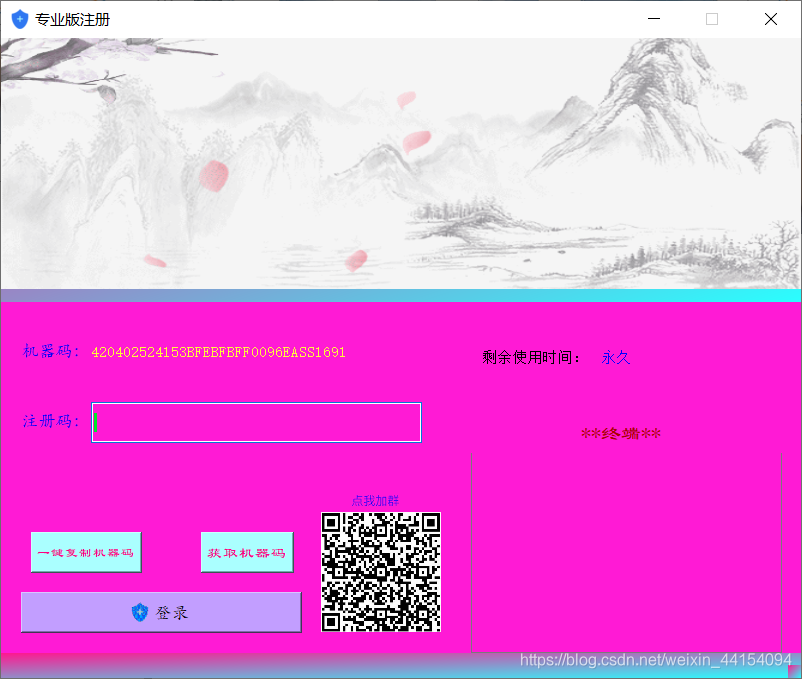
Task: Click 获取机器码 button
Action: click(x=247, y=552)
